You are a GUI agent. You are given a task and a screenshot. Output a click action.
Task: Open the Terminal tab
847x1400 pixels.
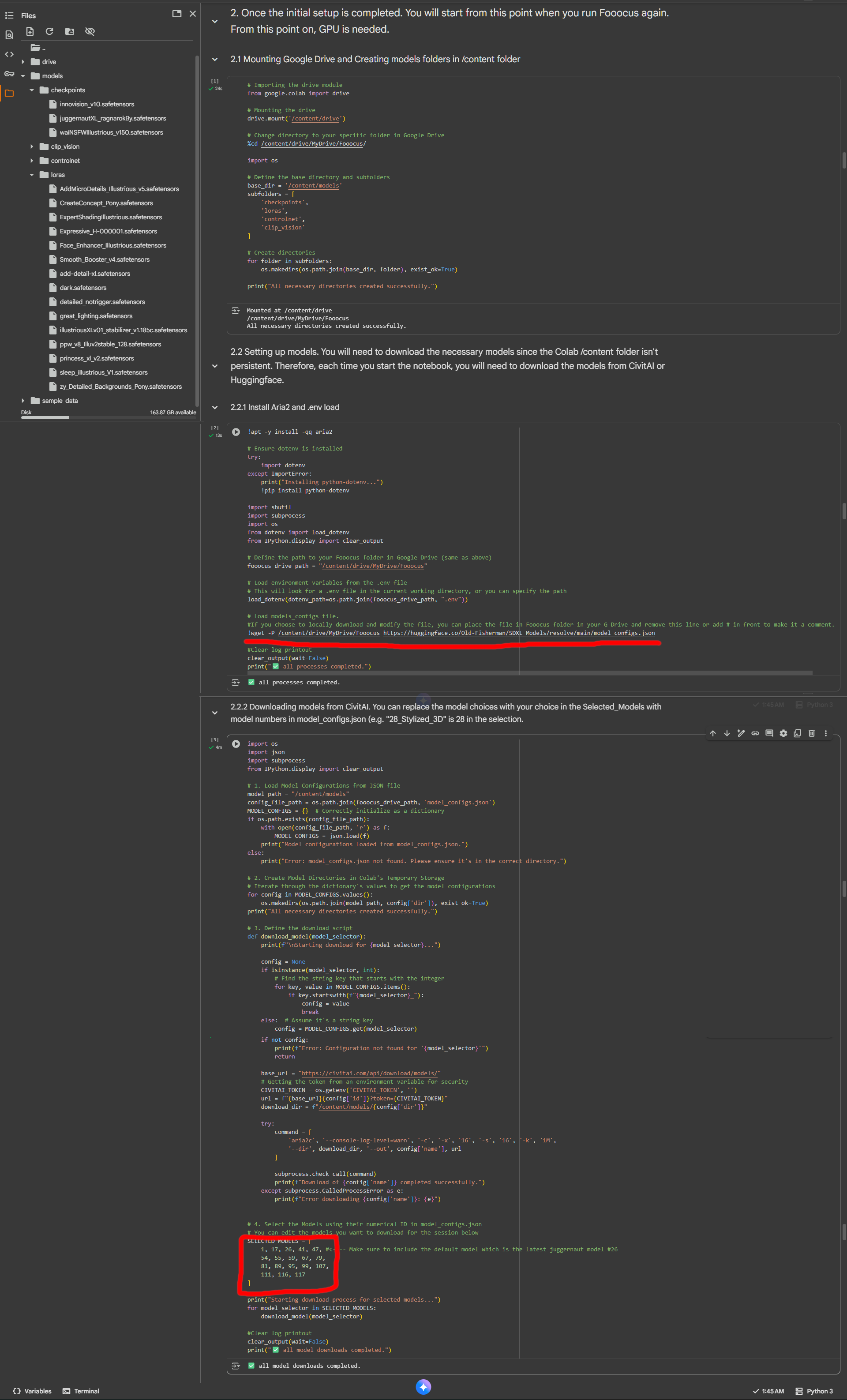pos(81,1391)
